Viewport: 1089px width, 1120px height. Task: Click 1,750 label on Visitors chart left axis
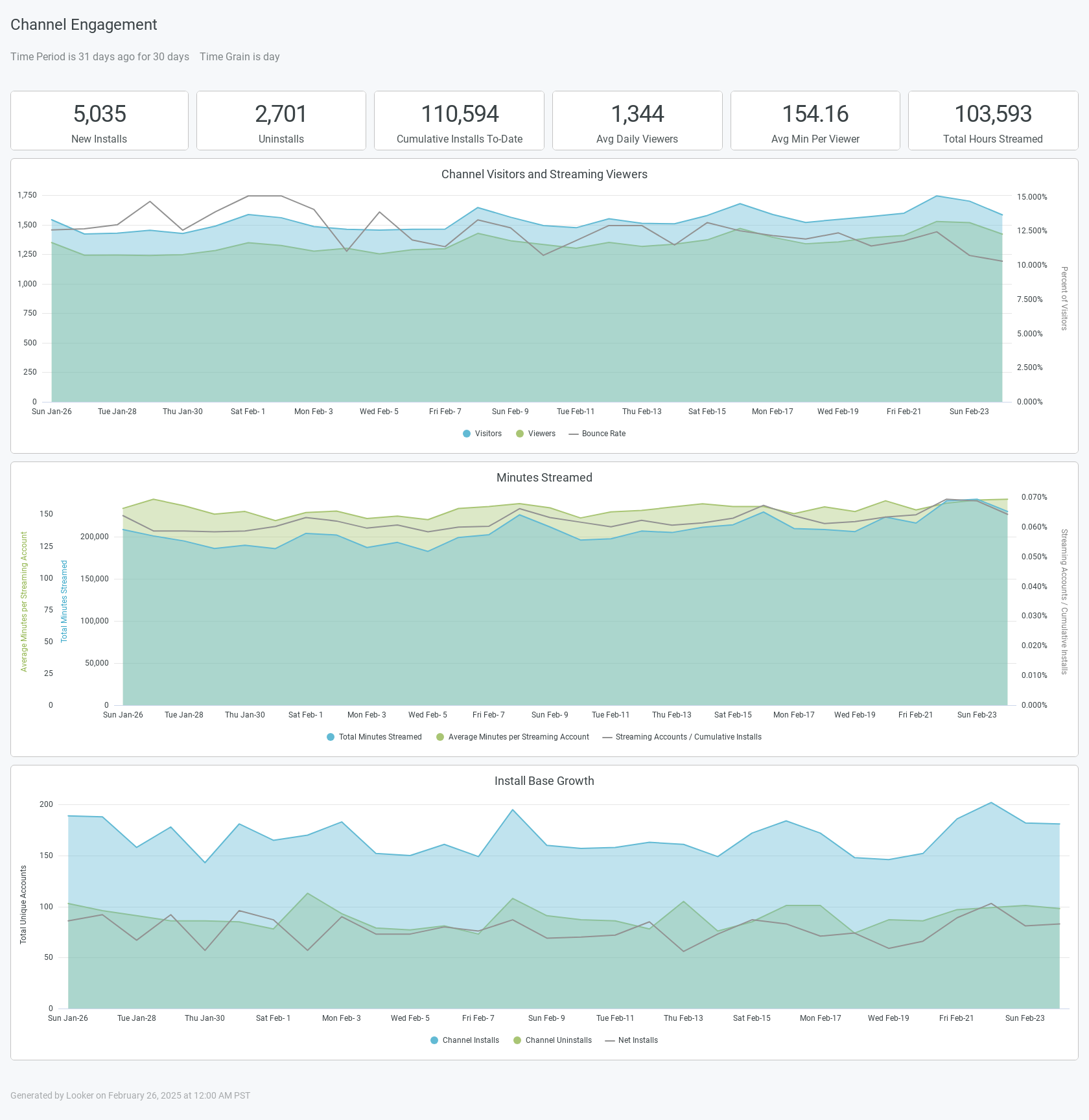27,195
